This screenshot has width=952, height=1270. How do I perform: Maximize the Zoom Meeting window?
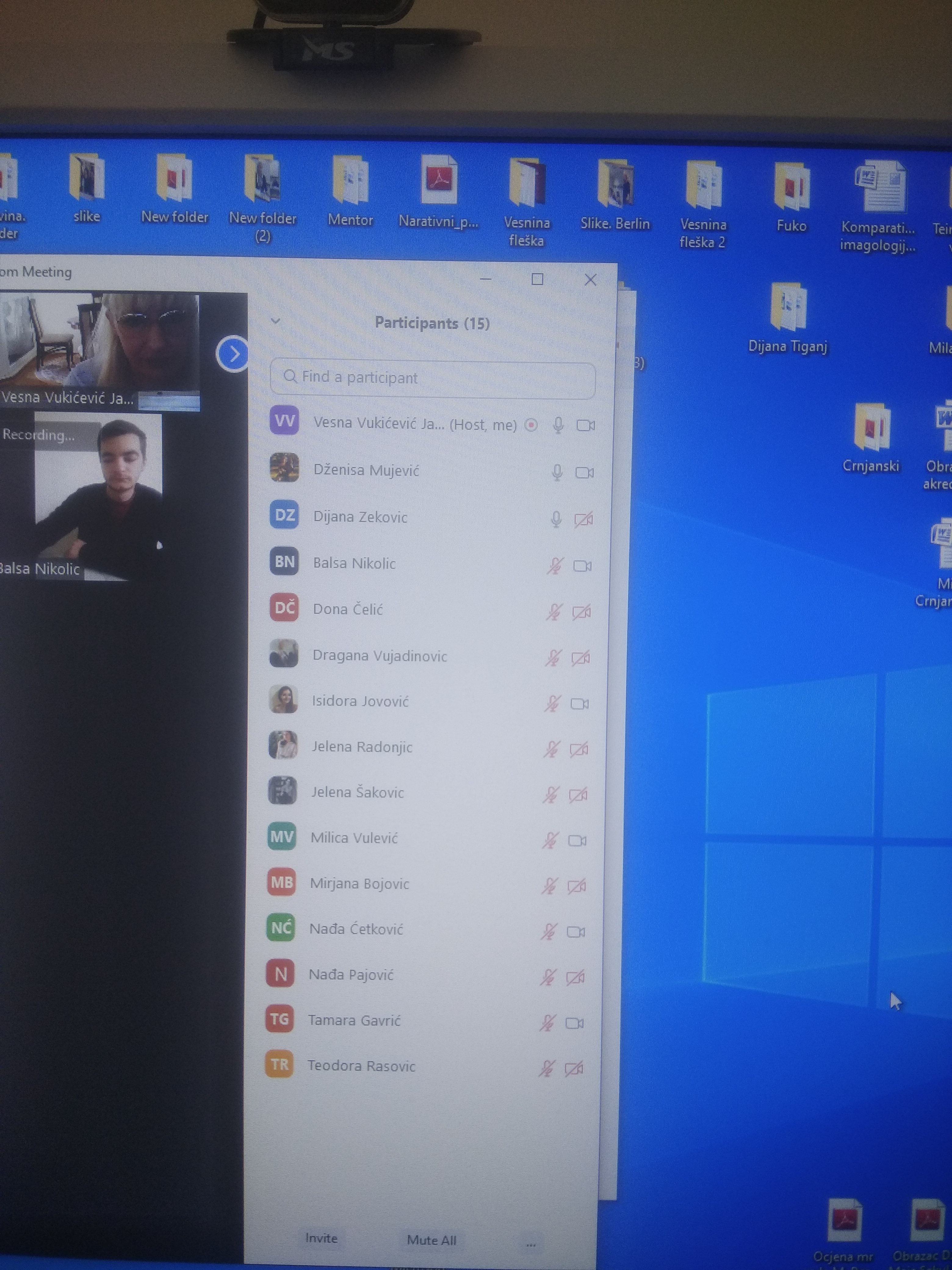[x=537, y=279]
